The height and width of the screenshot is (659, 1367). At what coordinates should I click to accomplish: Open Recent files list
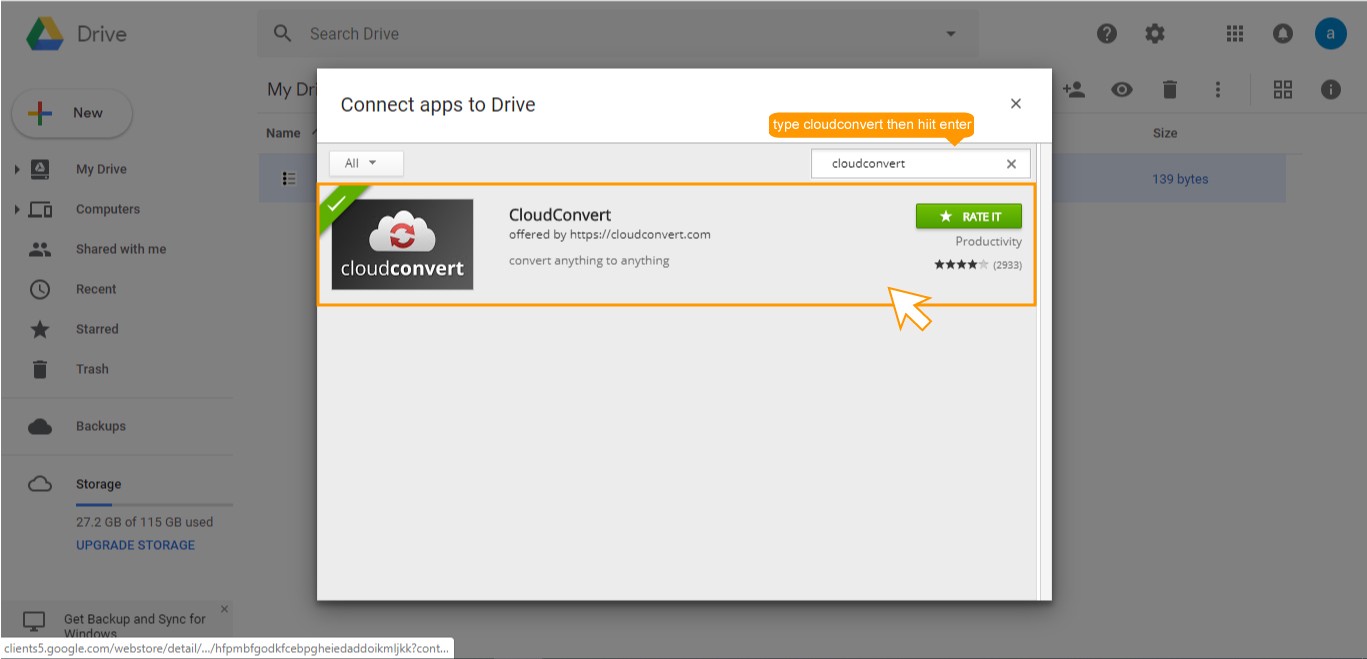click(96, 289)
